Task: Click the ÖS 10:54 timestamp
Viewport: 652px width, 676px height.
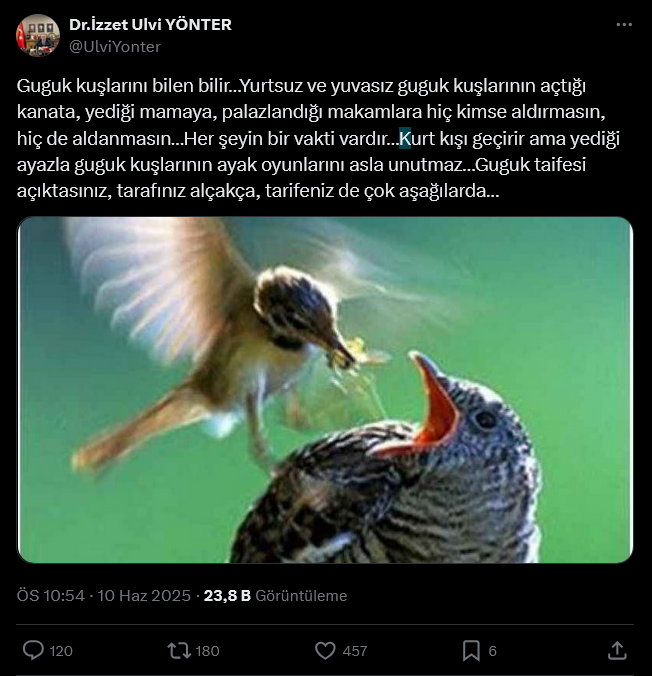Action: click(x=51, y=596)
